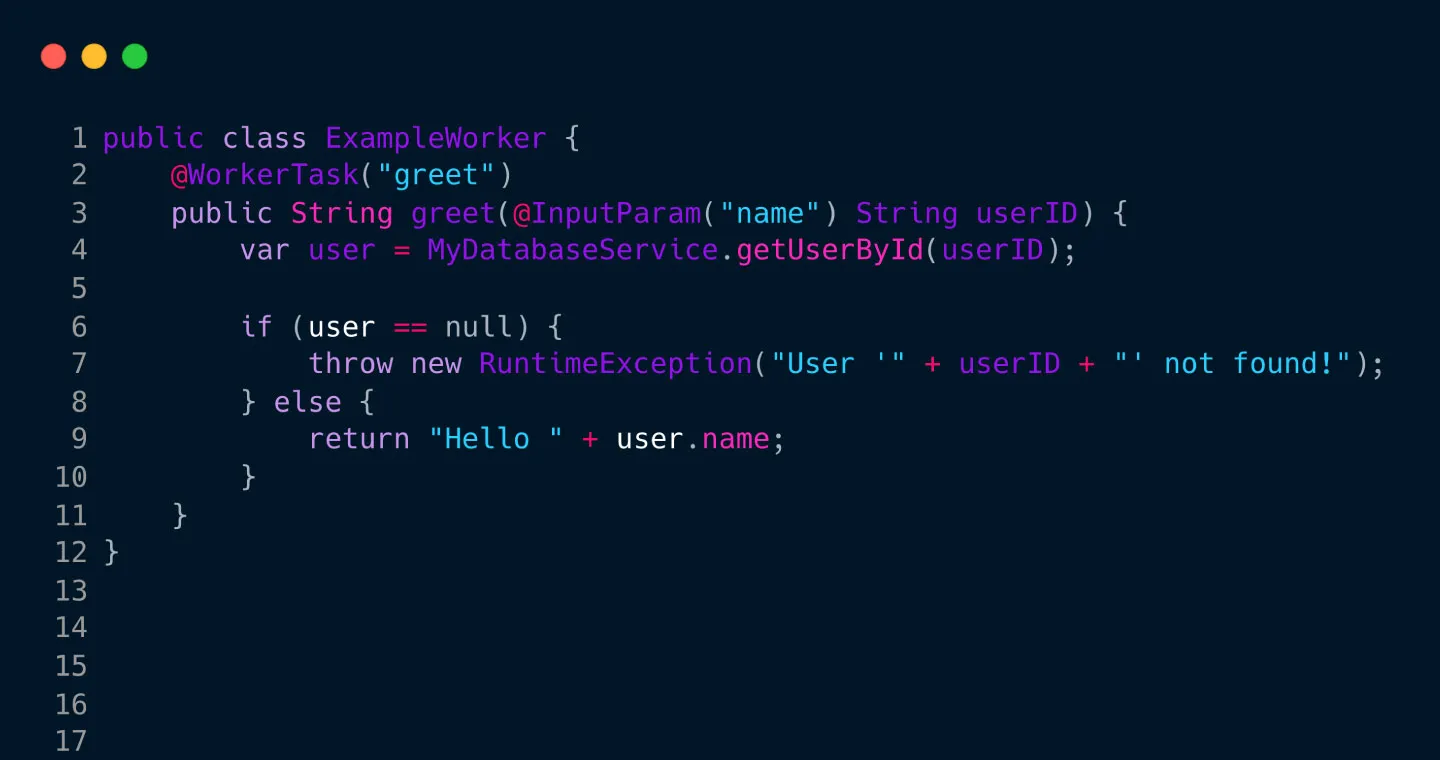
Task: Click the else keyword on line 8
Action: coord(307,402)
